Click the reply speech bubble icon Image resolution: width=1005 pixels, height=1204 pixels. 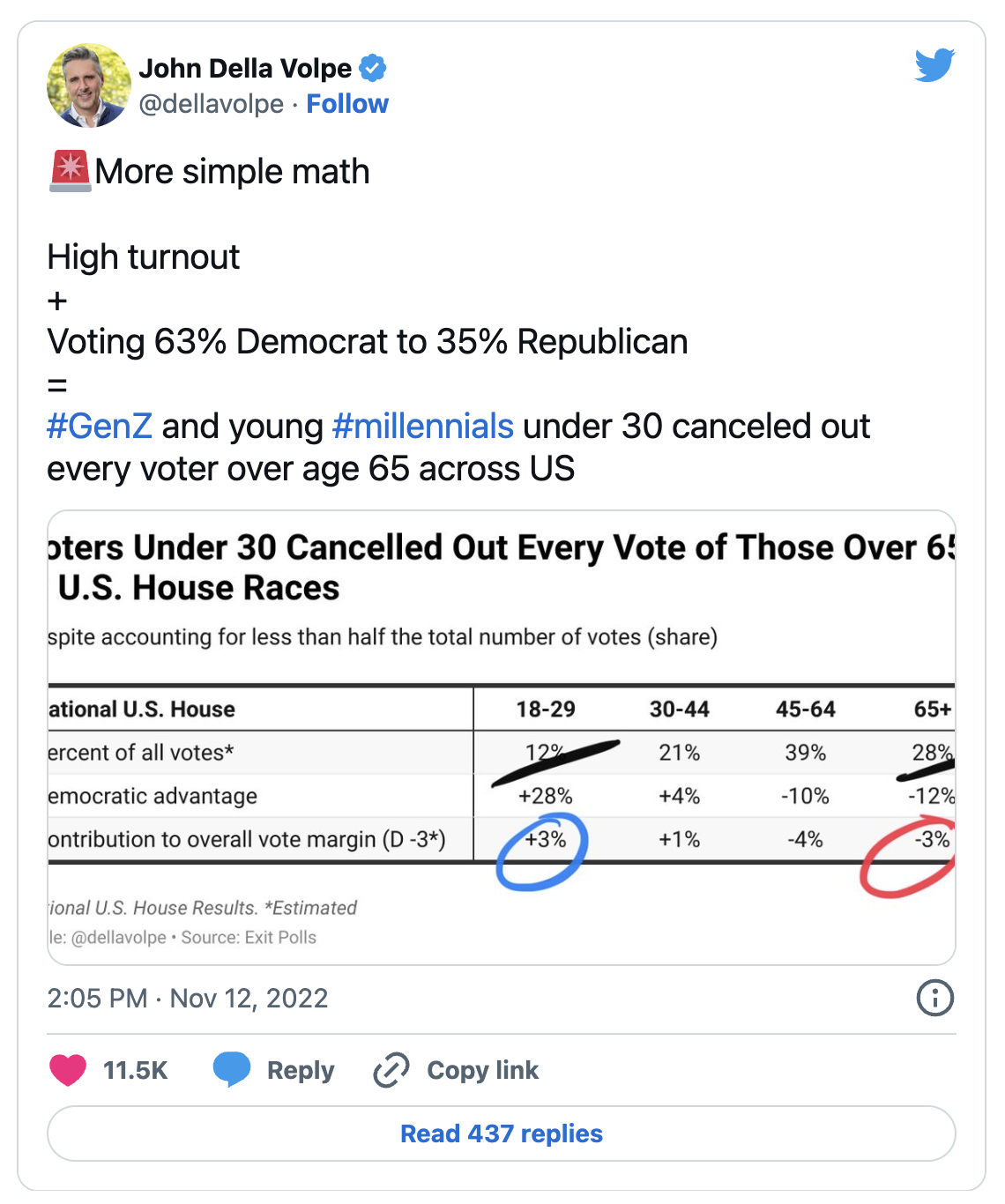tap(232, 1070)
